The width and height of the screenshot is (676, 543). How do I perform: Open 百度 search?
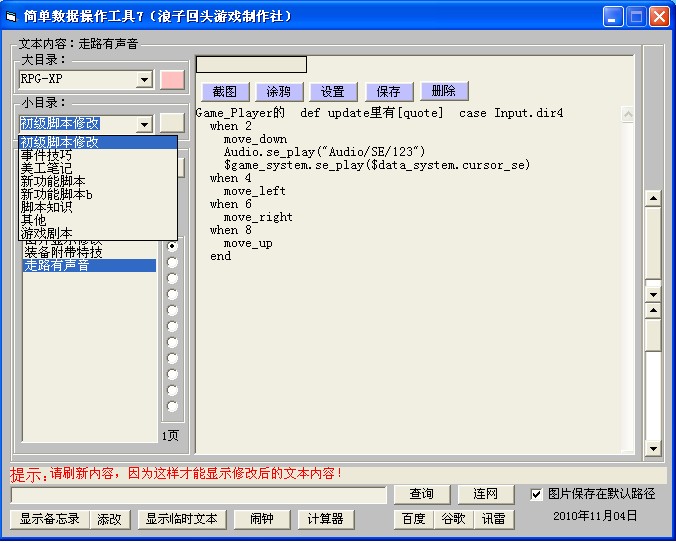(x=414, y=519)
